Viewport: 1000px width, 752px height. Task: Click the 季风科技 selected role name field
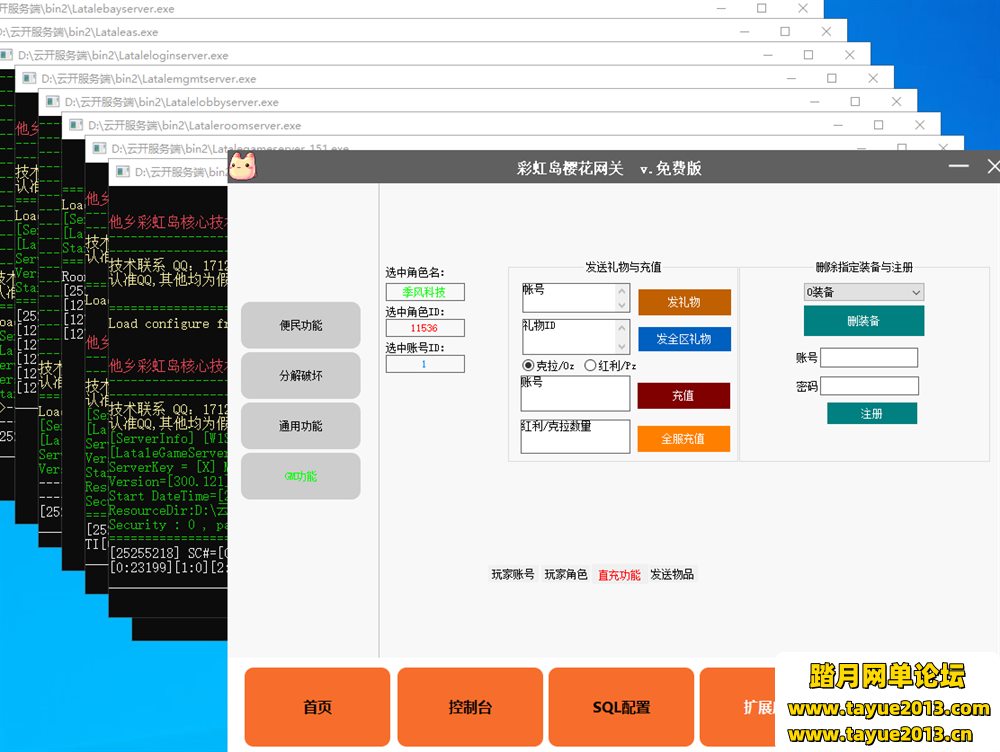point(425,292)
